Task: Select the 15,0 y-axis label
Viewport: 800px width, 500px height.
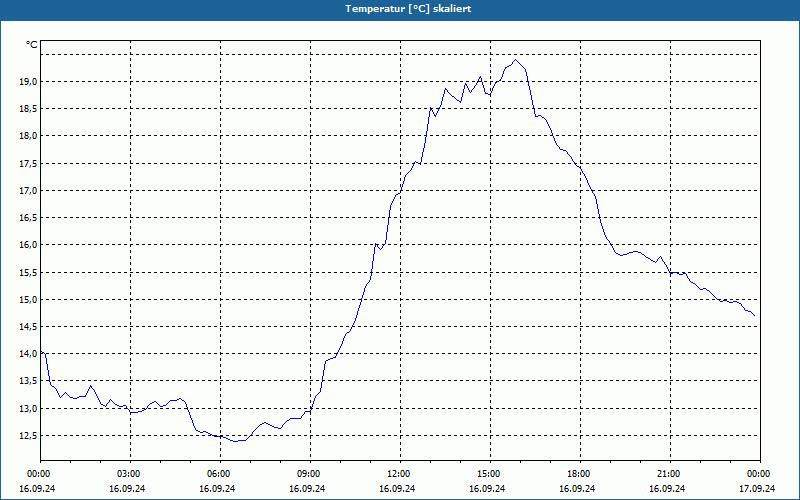Action: 28,299
